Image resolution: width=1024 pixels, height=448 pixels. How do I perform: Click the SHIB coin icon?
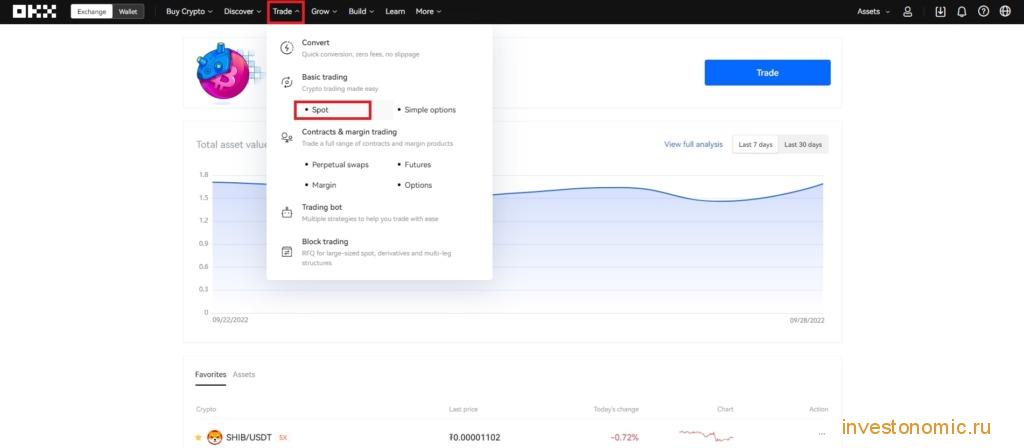click(214, 437)
